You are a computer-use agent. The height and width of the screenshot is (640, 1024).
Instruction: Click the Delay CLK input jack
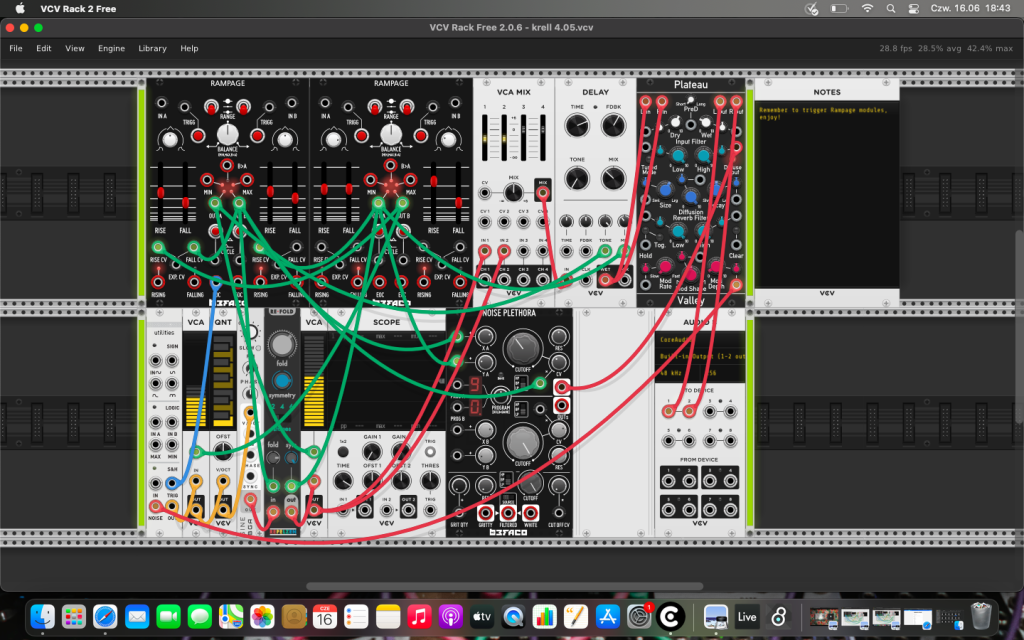(586, 280)
